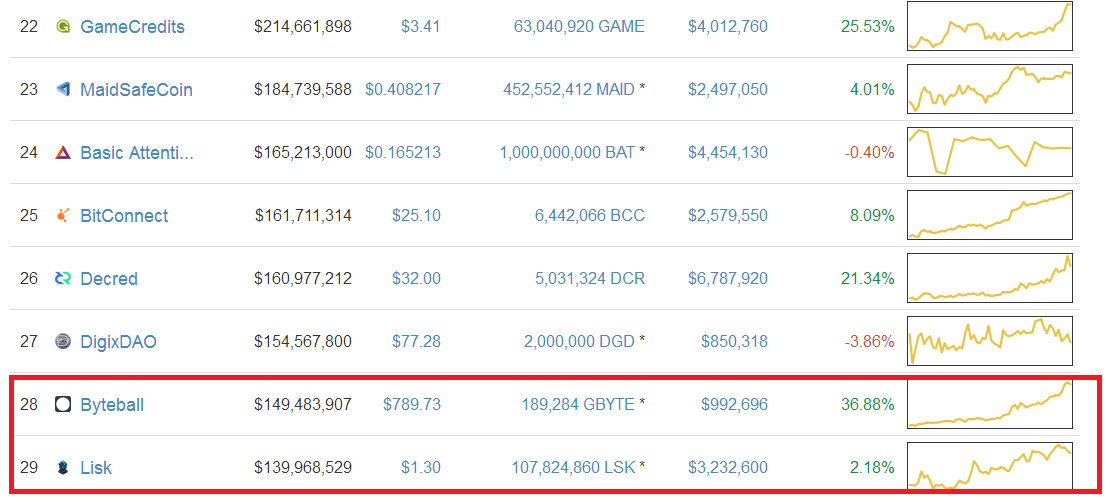Click supply 1,000,000,000 BAT

pyautogui.click(x=567, y=153)
